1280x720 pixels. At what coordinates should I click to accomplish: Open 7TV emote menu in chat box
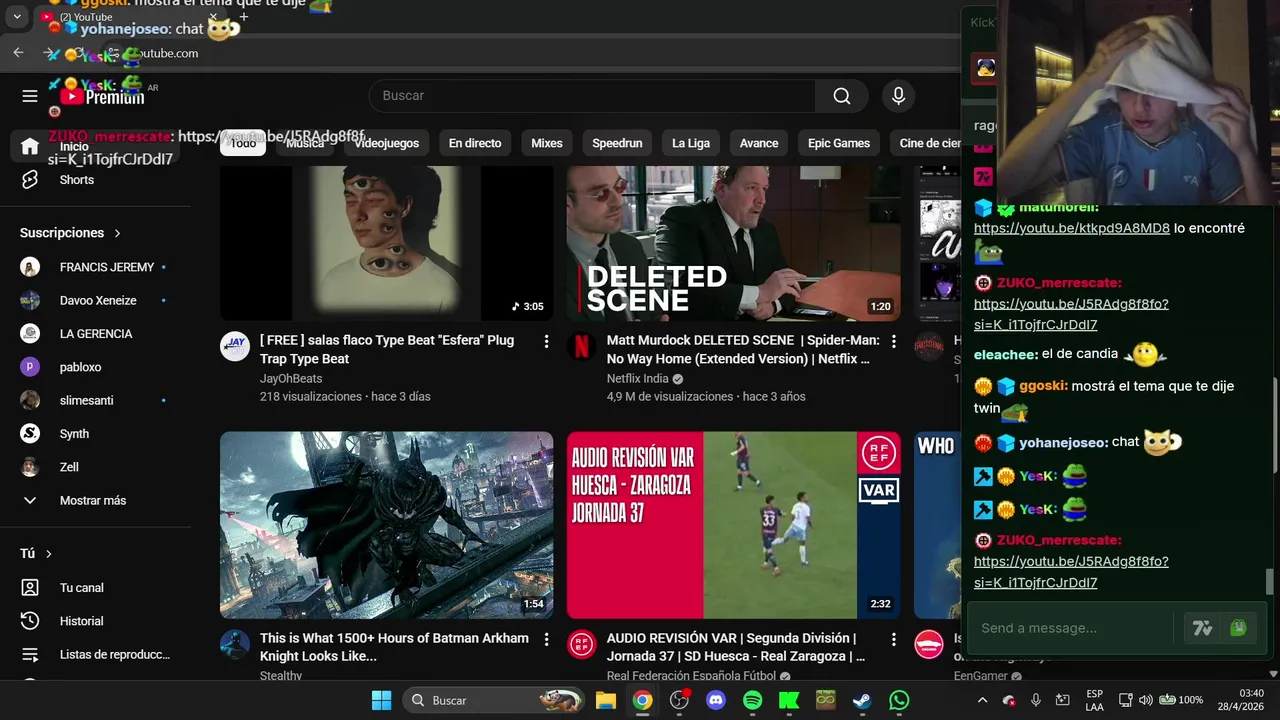[x=1201, y=628]
